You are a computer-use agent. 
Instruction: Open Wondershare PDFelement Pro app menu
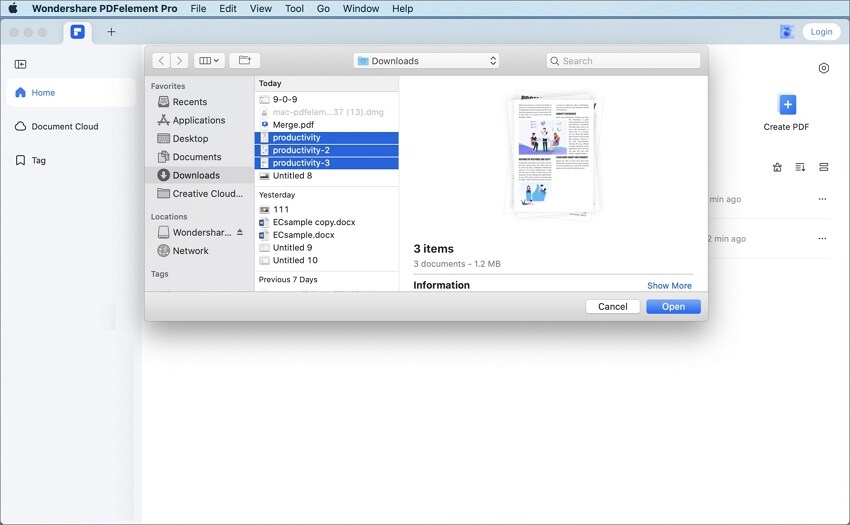(x=105, y=9)
